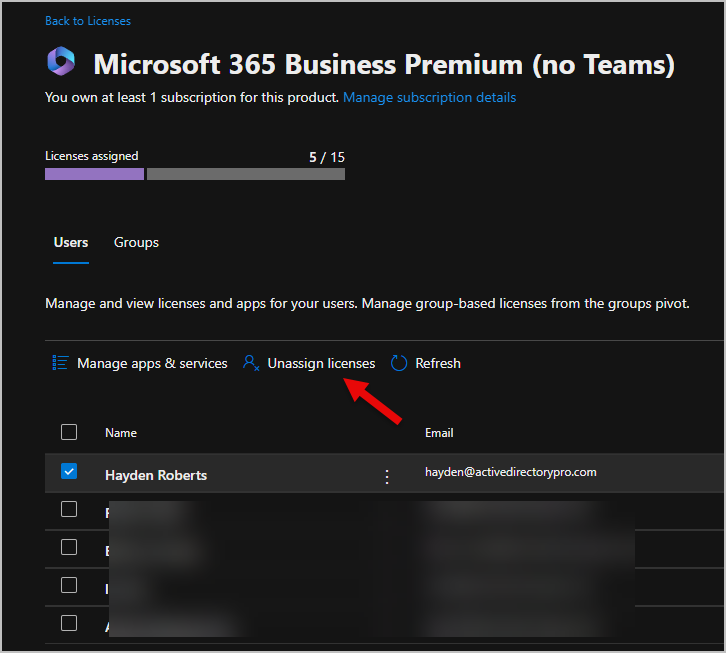Tick the checkbox in the last user row
Image resolution: width=726 pixels, height=653 pixels.
click(69, 623)
